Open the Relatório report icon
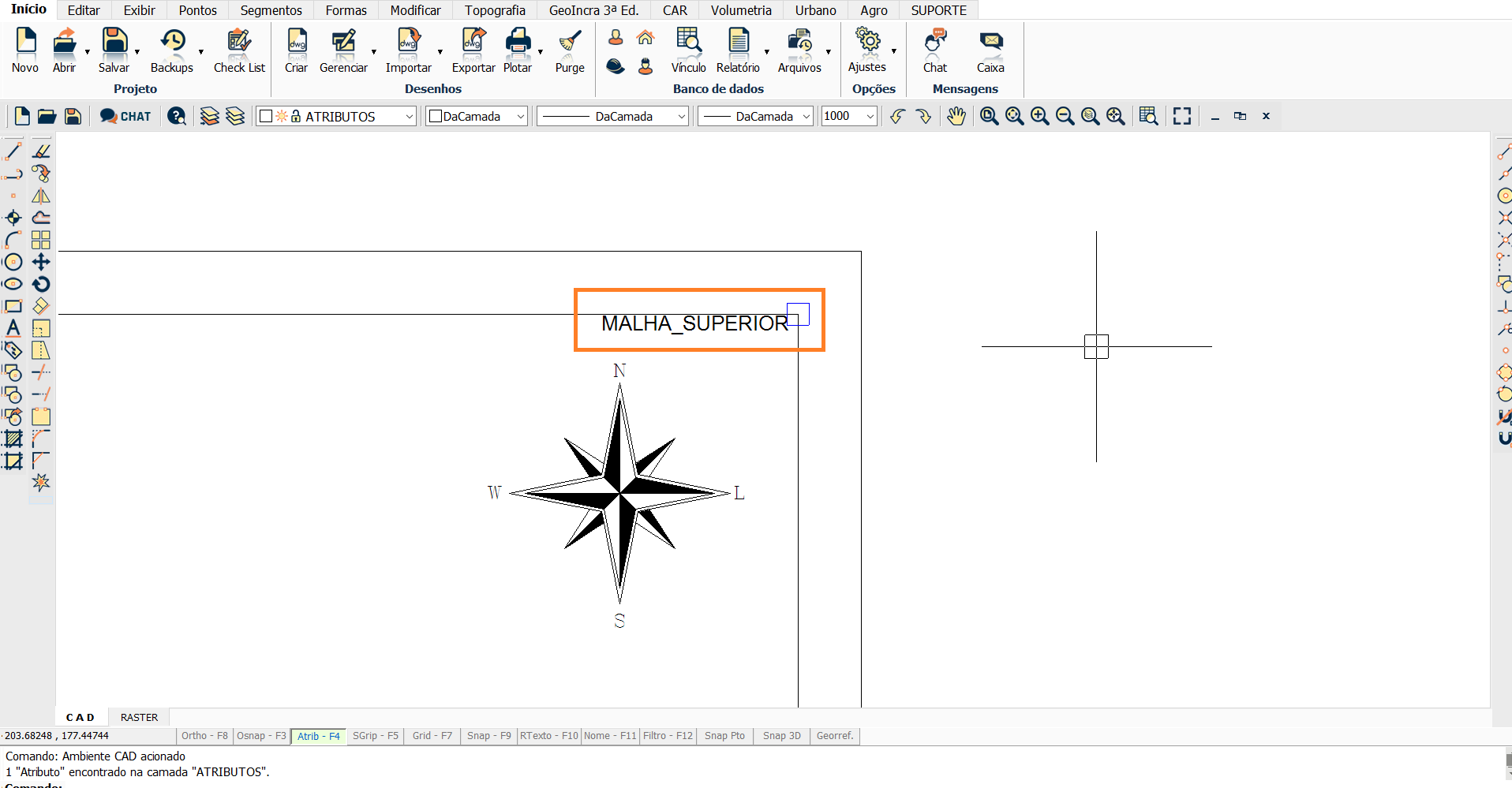1512x788 pixels. 738,49
